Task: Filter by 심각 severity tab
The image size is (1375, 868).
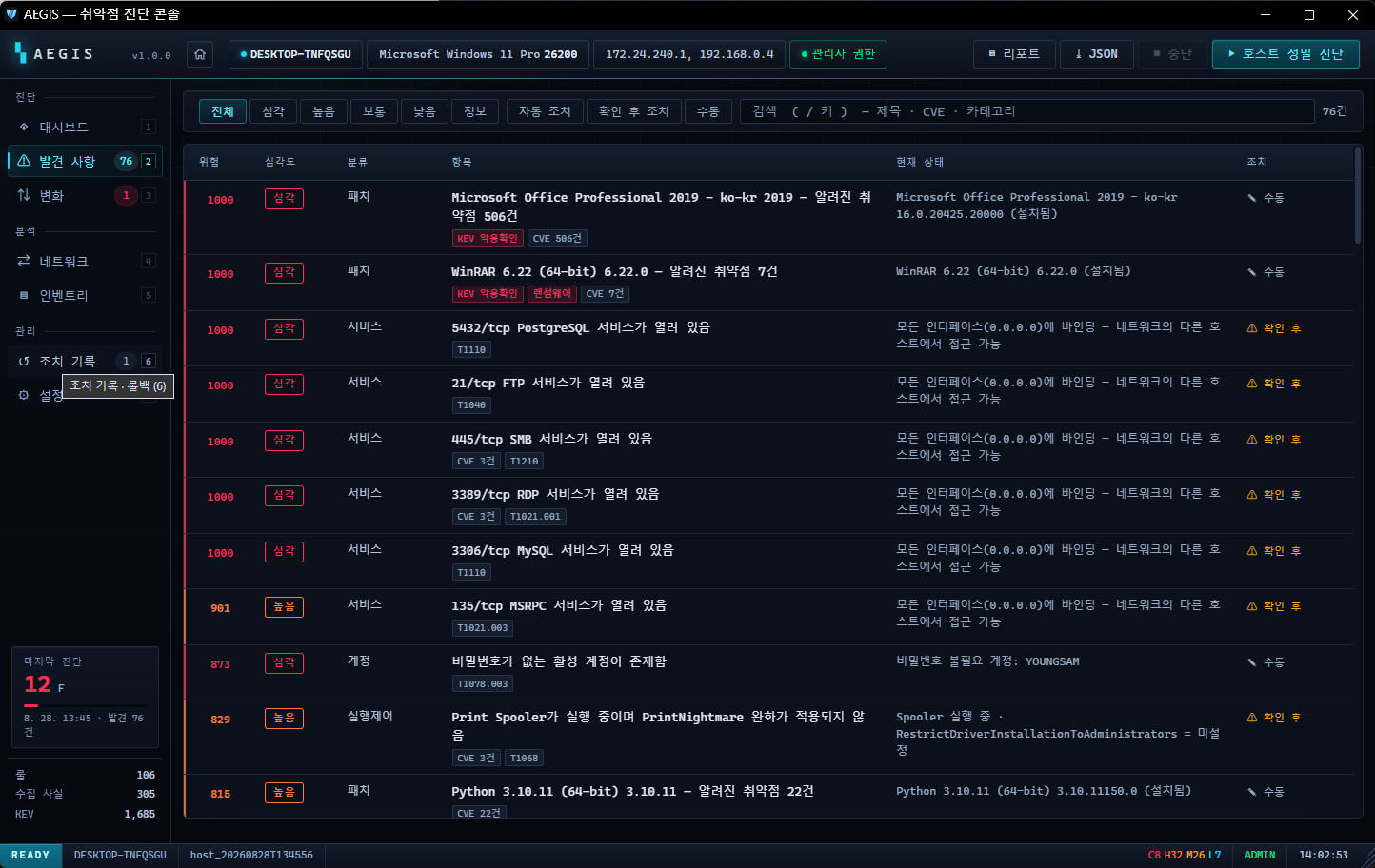Action: [x=273, y=111]
